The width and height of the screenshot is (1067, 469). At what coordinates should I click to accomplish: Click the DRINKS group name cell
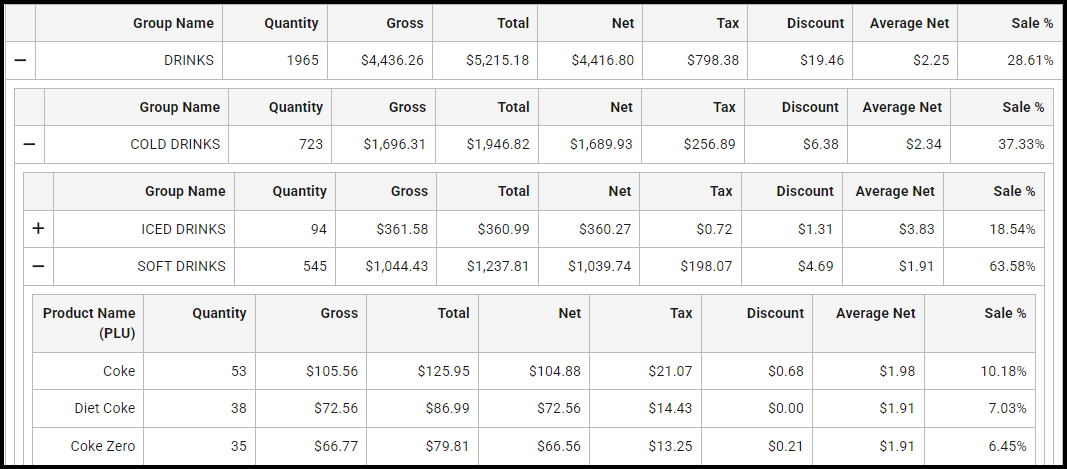(189, 60)
